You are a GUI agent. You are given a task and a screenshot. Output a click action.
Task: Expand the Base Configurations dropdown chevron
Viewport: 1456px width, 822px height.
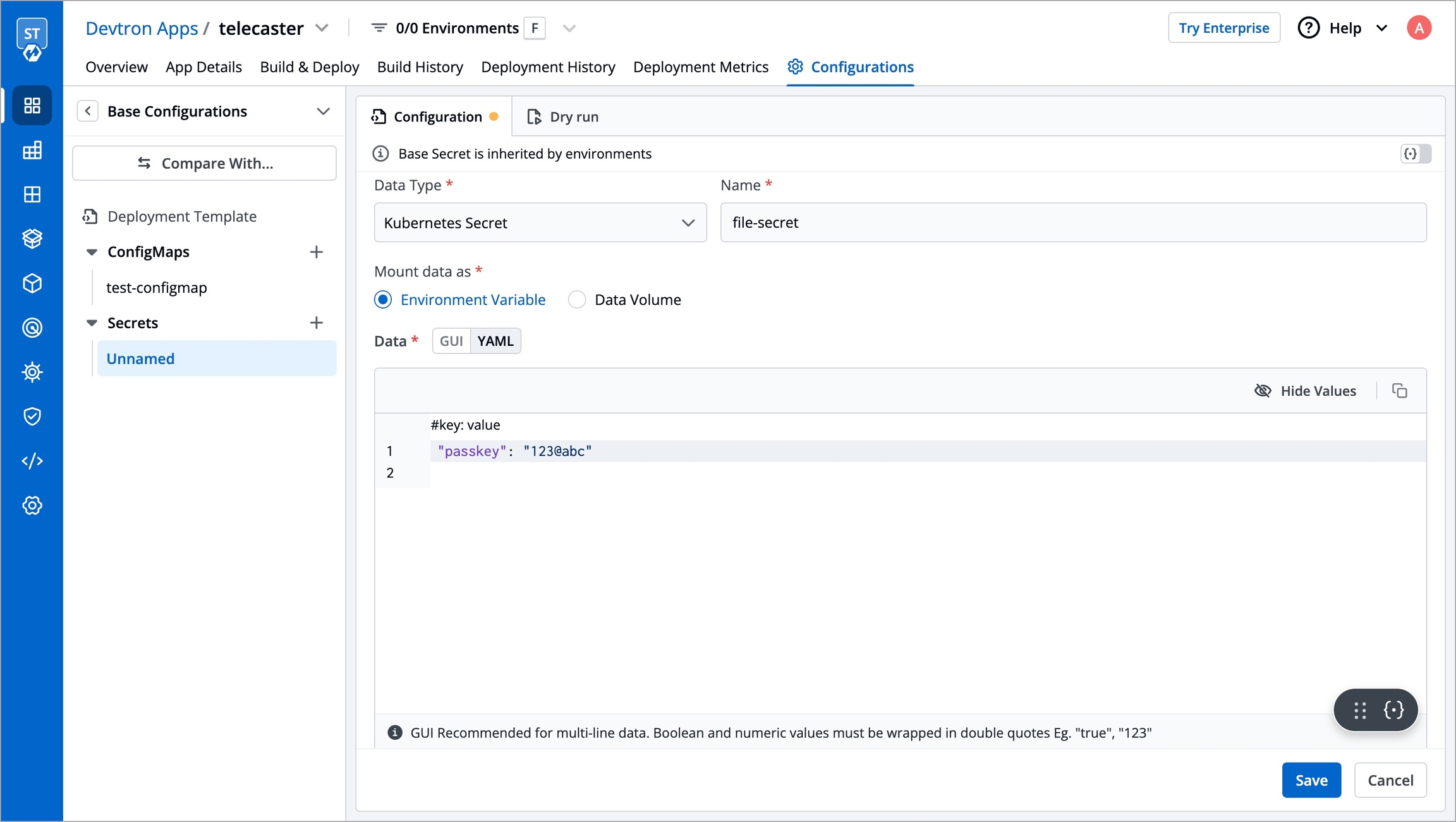point(323,111)
